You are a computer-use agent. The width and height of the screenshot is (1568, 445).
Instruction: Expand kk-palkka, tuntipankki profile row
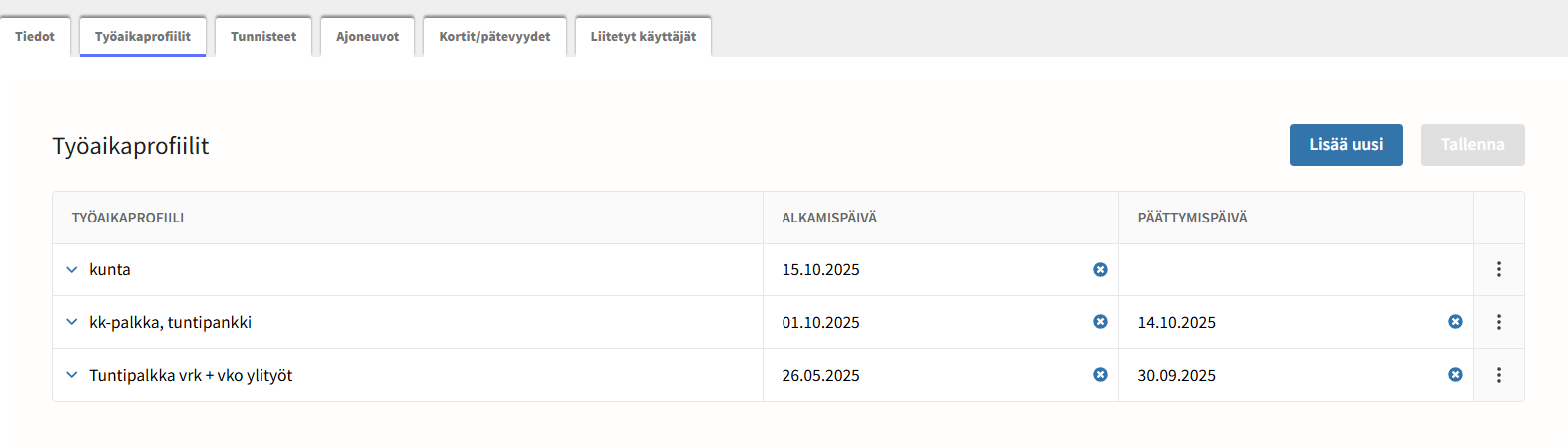pyautogui.click(x=72, y=322)
